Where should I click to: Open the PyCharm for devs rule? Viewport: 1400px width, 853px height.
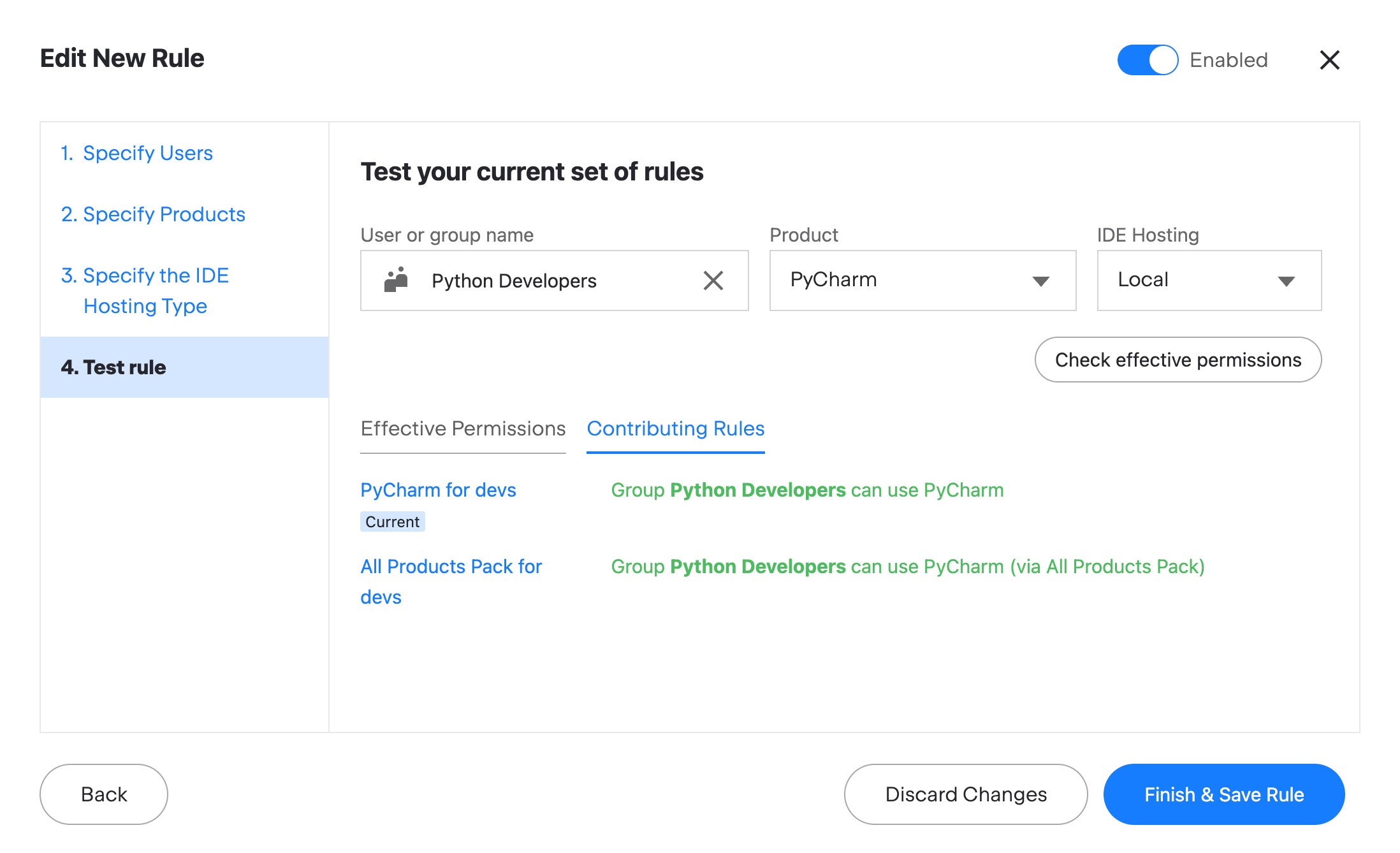coord(438,490)
